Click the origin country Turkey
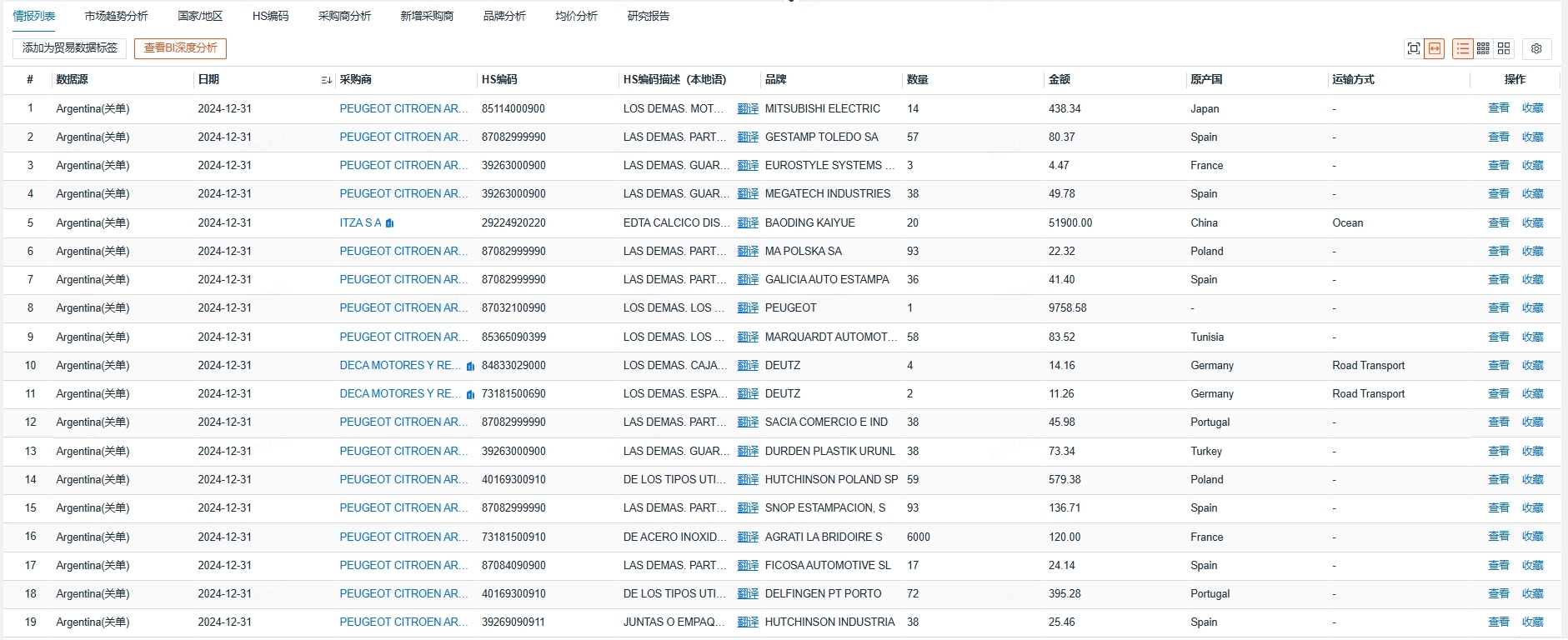Image resolution: width=1568 pixels, height=640 pixels. pyautogui.click(x=1206, y=451)
